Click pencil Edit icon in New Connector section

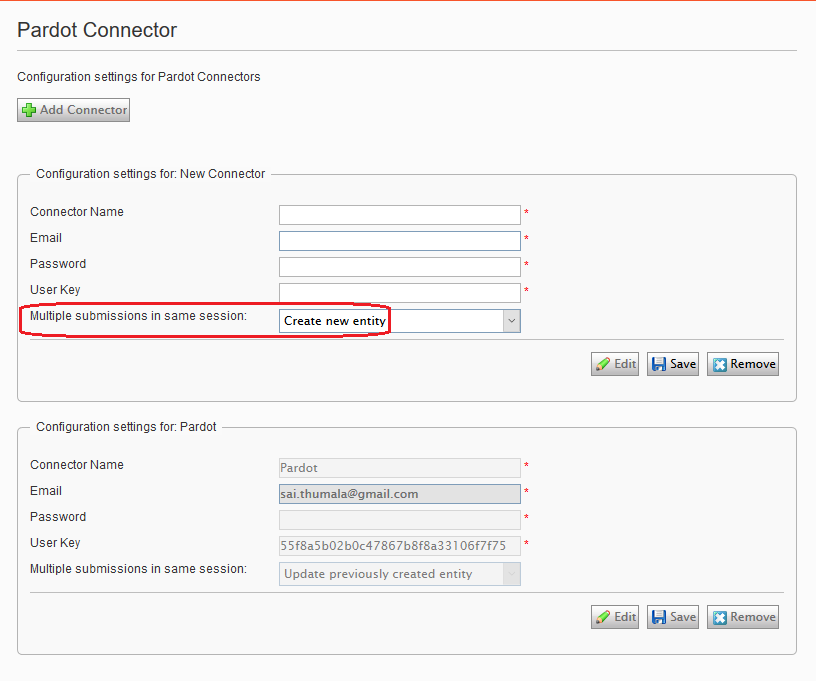tap(602, 364)
